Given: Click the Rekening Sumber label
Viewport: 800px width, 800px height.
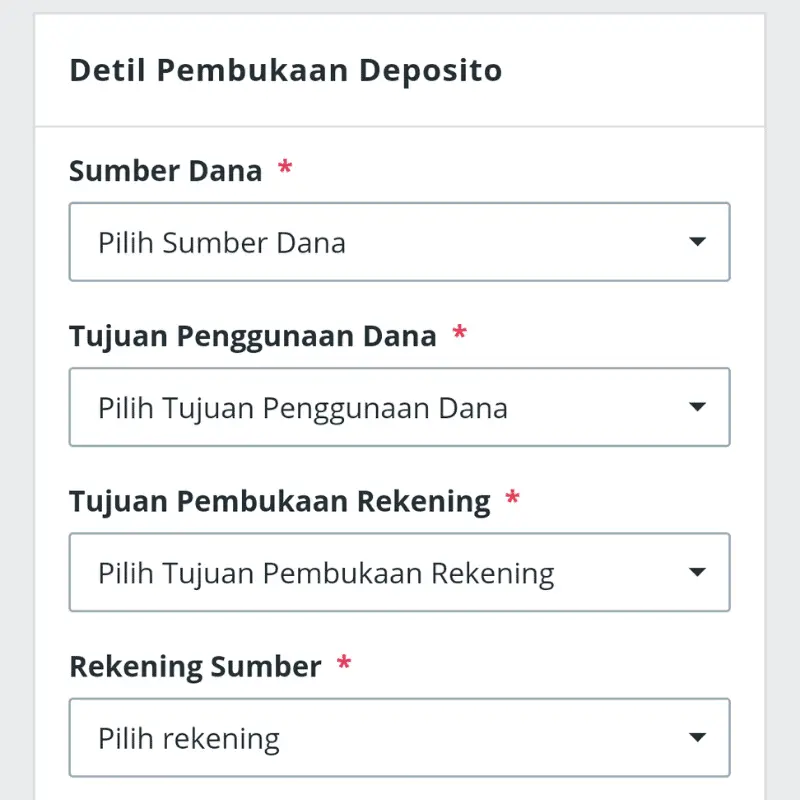Looking at the screenshot, I should point(196,665).
